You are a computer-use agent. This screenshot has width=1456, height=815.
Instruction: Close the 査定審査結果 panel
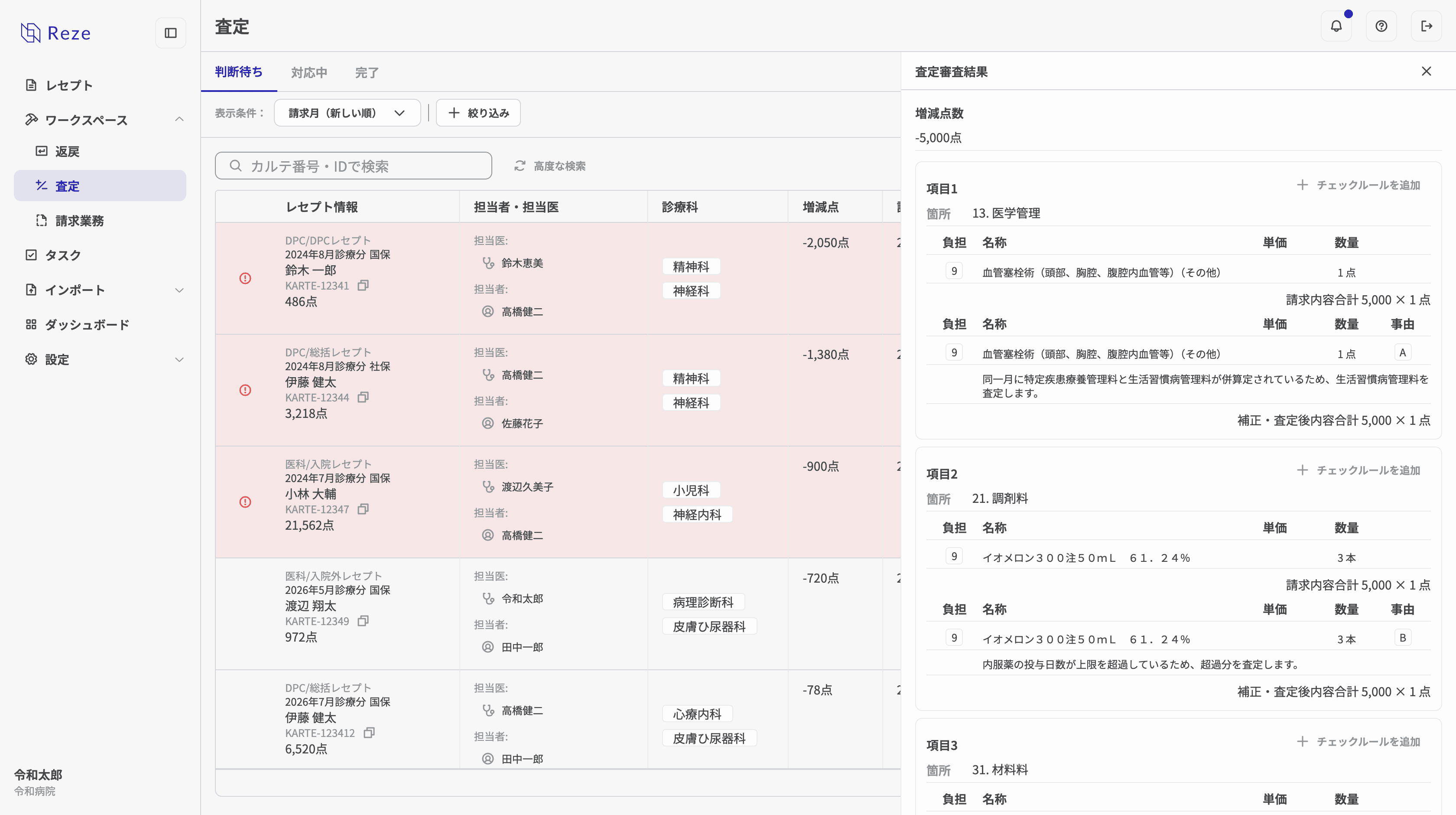pyautogui.click(x=1427, y=71)
